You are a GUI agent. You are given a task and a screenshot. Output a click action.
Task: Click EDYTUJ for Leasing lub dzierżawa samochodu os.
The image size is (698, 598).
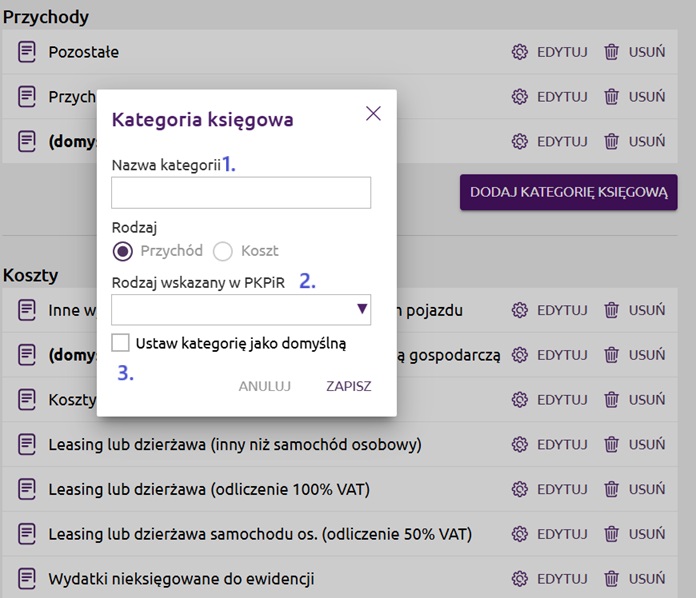pyautogui.click(x=562, y=534)
